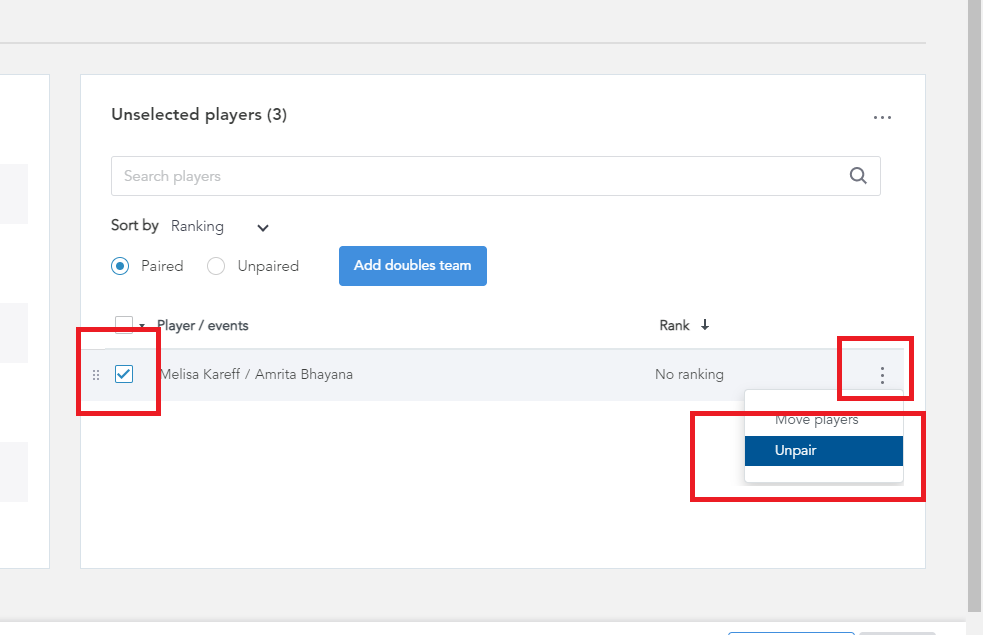The width and height of the screenshot is (983, 635).
Task: Focus the Search players field
Action: pyautogui.click(x=495, y=176)
